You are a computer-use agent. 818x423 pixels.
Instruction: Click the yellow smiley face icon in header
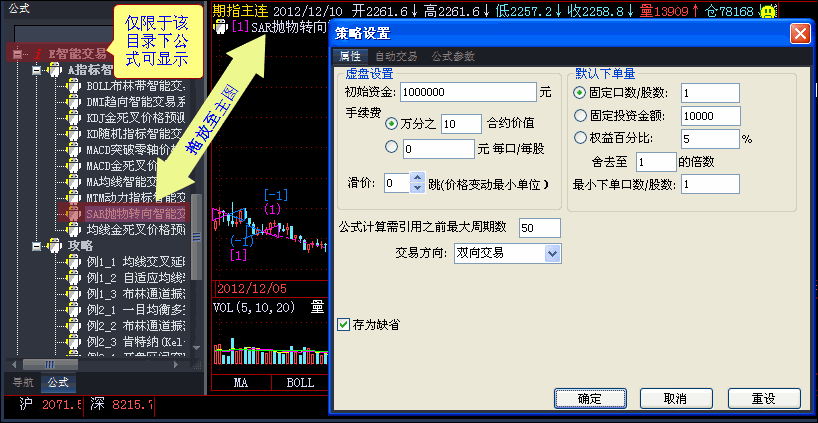pyautogui.click(x=767, y=11)
